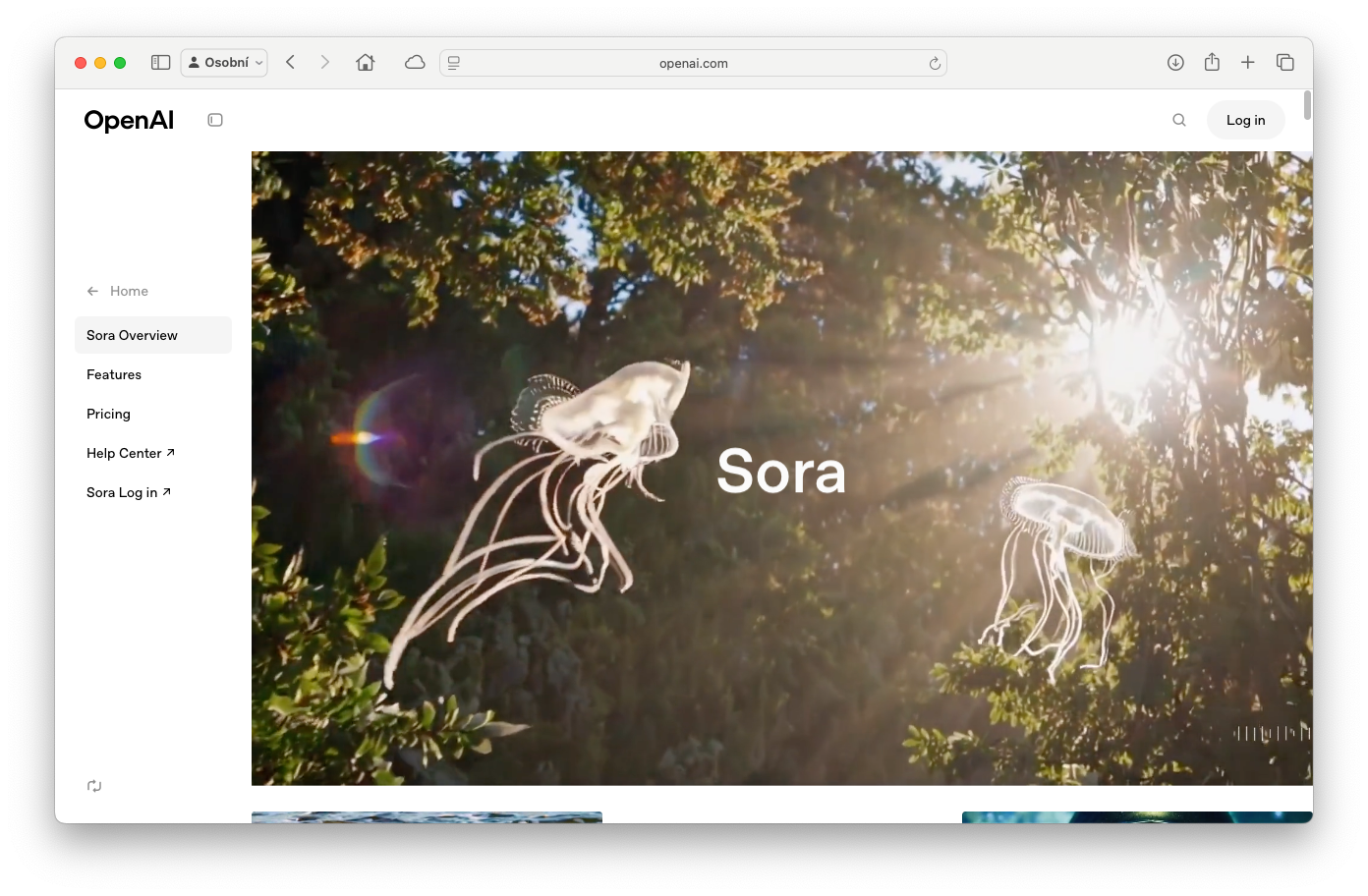This screenshot has width=1368, height=896.
Task: Click the green full-screen window button
Action: 120,63
